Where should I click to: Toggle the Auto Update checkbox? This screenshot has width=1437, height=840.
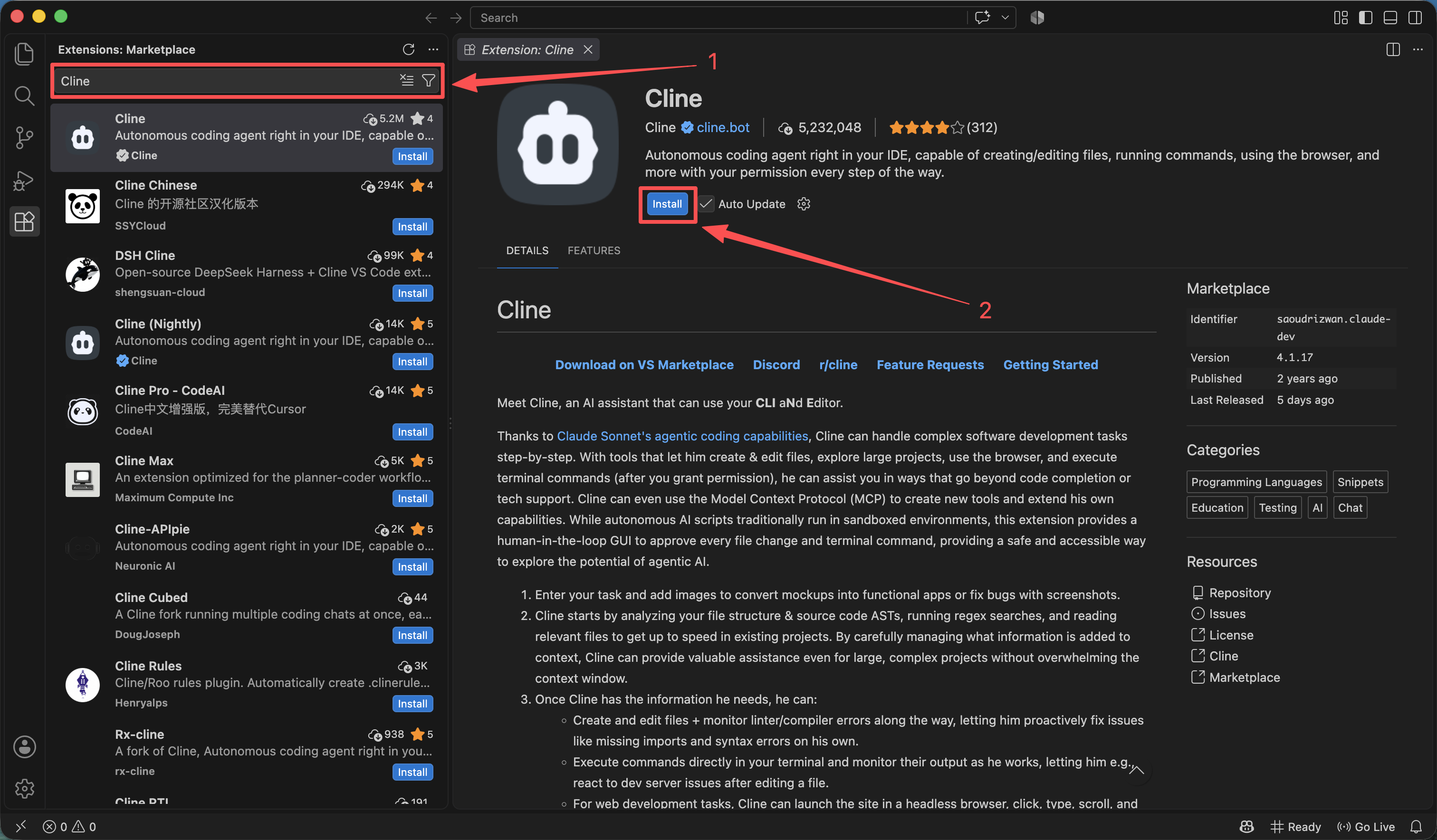tap(706, 203)
